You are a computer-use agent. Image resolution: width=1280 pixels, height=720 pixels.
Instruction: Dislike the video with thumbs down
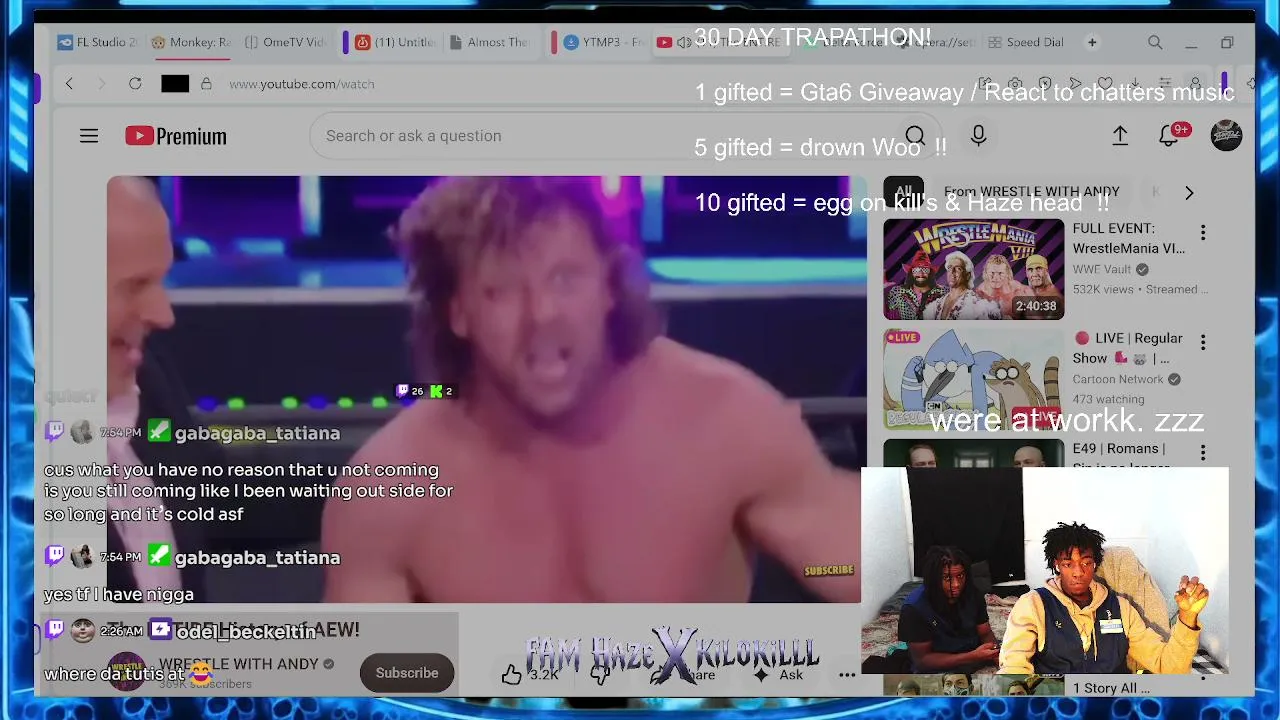(600, 674)
